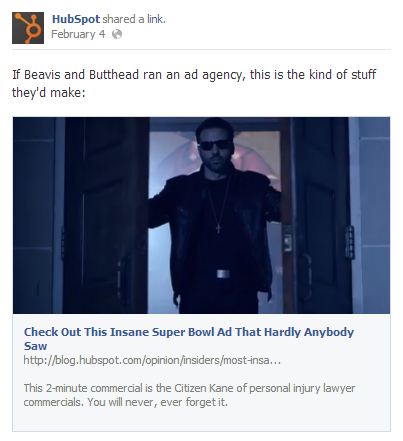Click the silver belt buckle in the preview picture
The height and width of the screenshot is (441, 403).
click(223, 274)
